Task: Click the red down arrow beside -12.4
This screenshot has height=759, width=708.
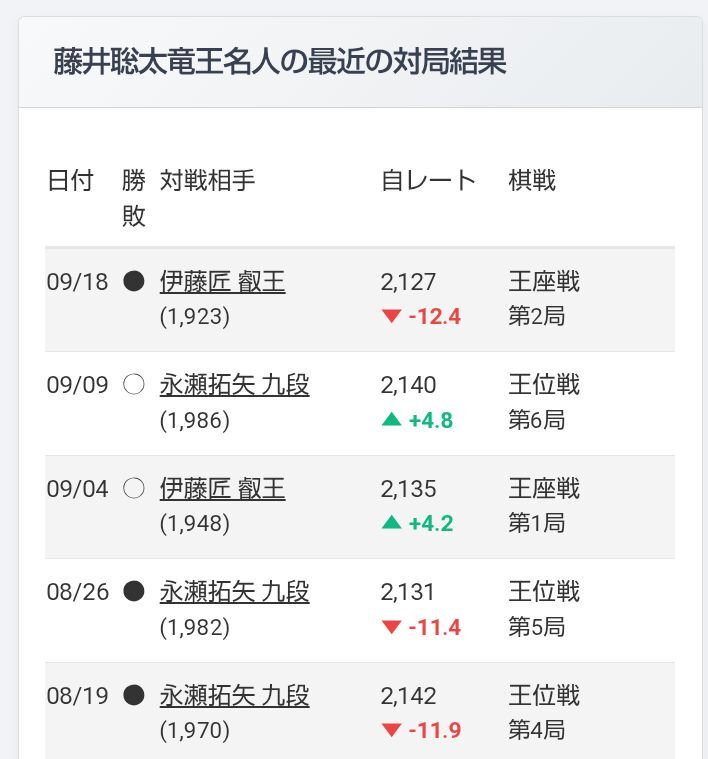Action: (392, 317)
